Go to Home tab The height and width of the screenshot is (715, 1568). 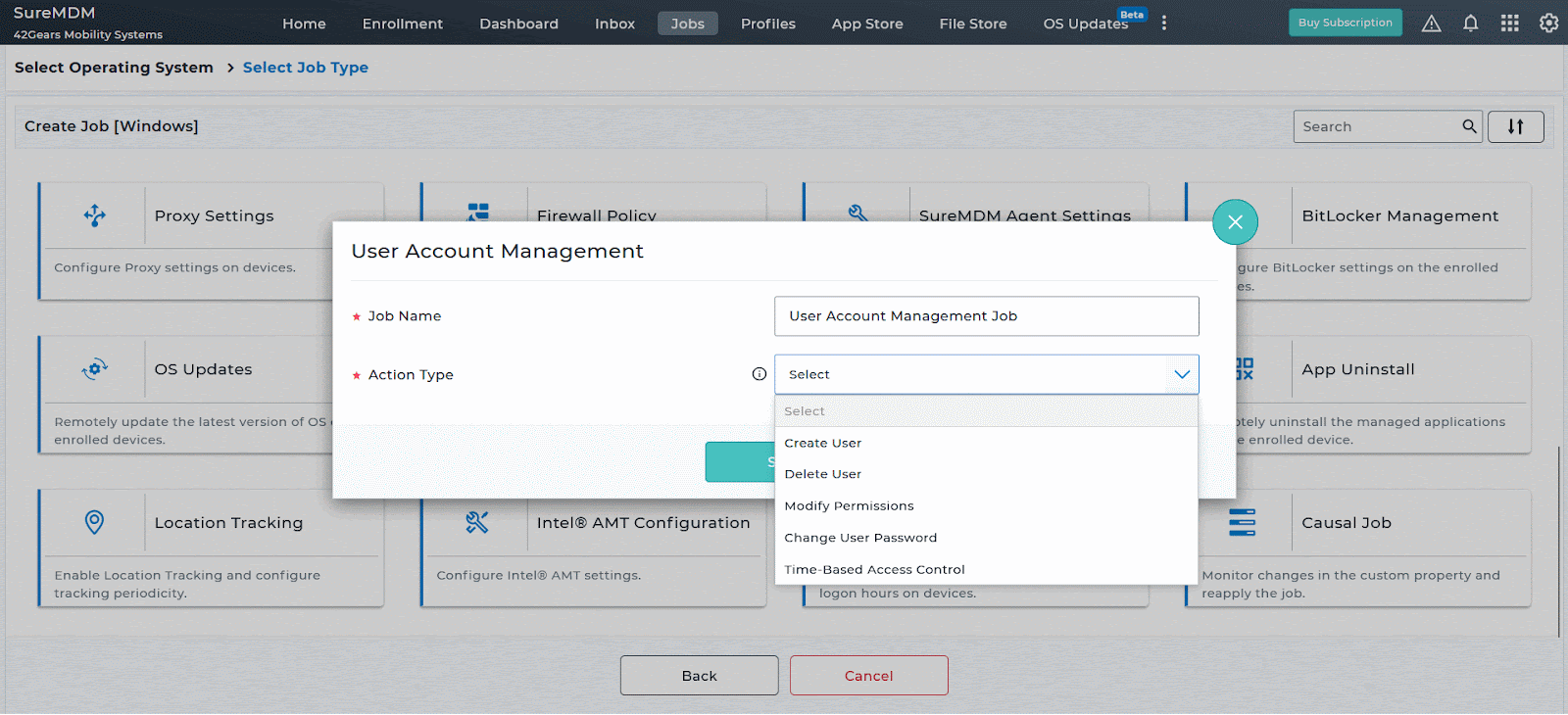pyautogui.click(x=304, y=24)
